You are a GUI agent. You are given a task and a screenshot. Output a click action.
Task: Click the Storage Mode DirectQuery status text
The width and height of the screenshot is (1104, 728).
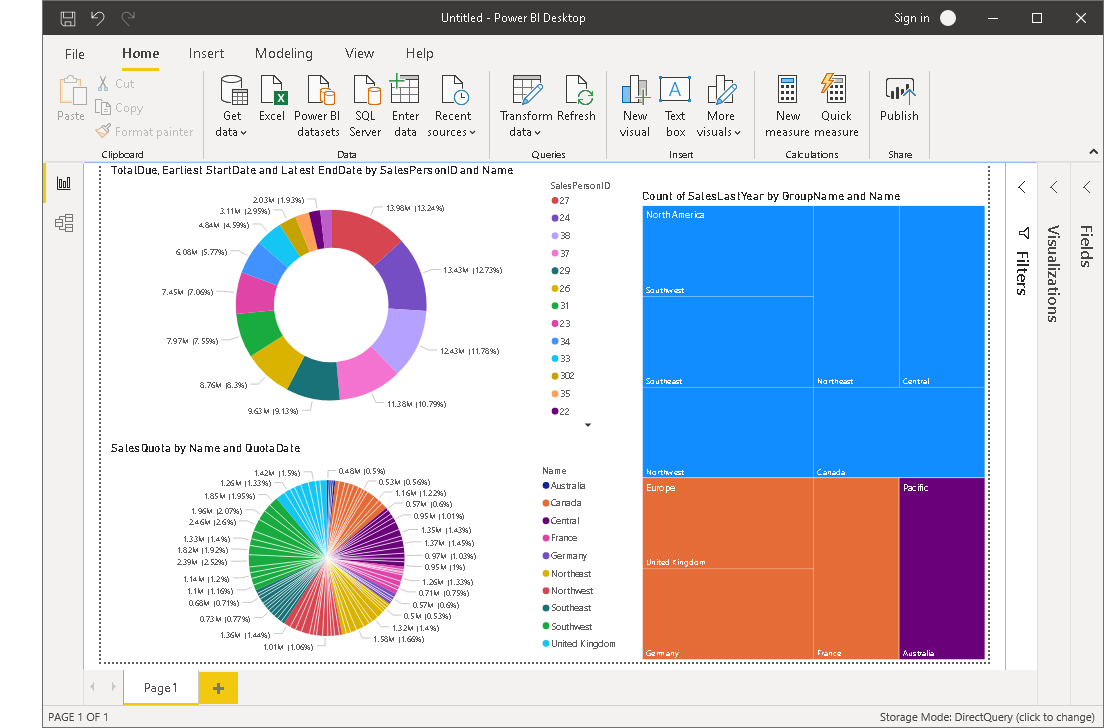coord(986,717)
